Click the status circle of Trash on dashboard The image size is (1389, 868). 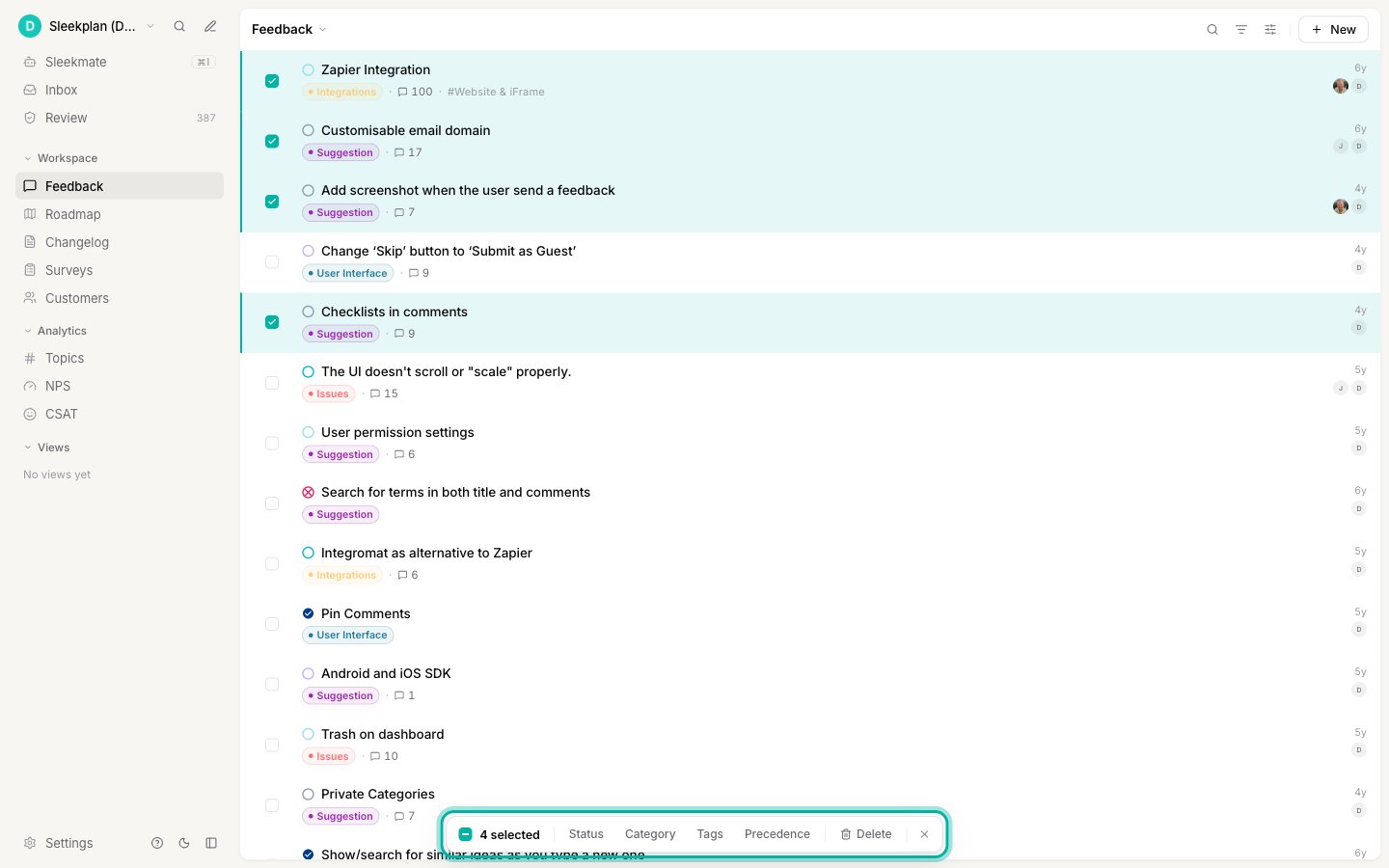coord(309,734)
